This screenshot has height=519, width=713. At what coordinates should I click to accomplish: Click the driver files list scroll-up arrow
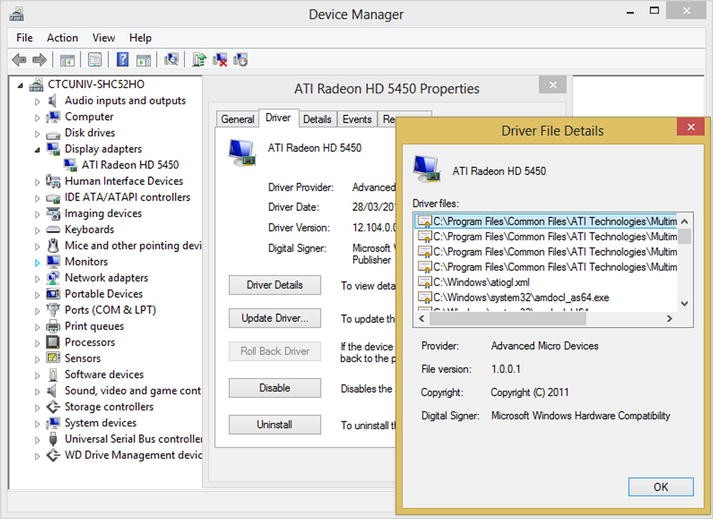click(685, 222)
